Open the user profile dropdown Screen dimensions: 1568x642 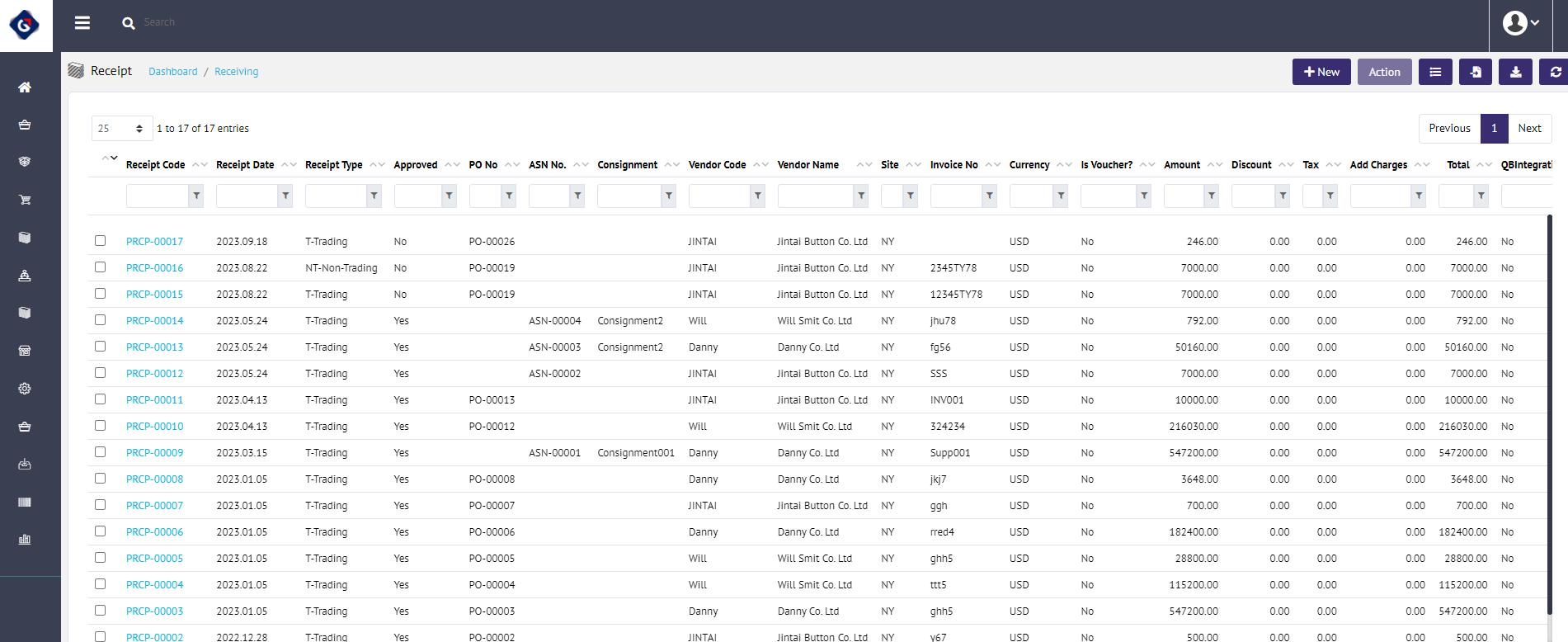(x=1520, y=23)
